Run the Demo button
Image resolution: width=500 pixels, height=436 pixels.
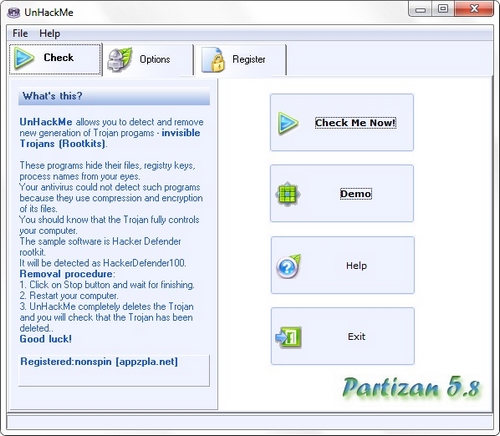point(342,193)
